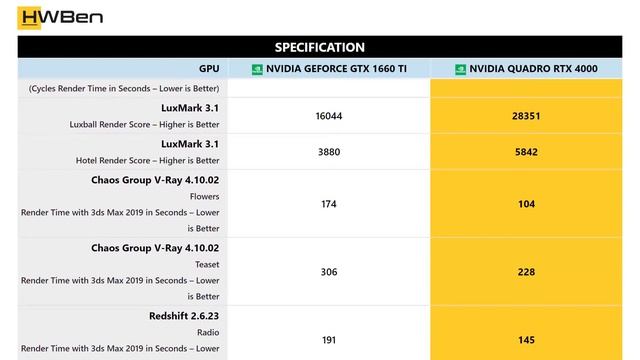640x360 pixels.
Task: Click LuxMark 3.1 title above Hotel row
Action: (x=190, y=144)
